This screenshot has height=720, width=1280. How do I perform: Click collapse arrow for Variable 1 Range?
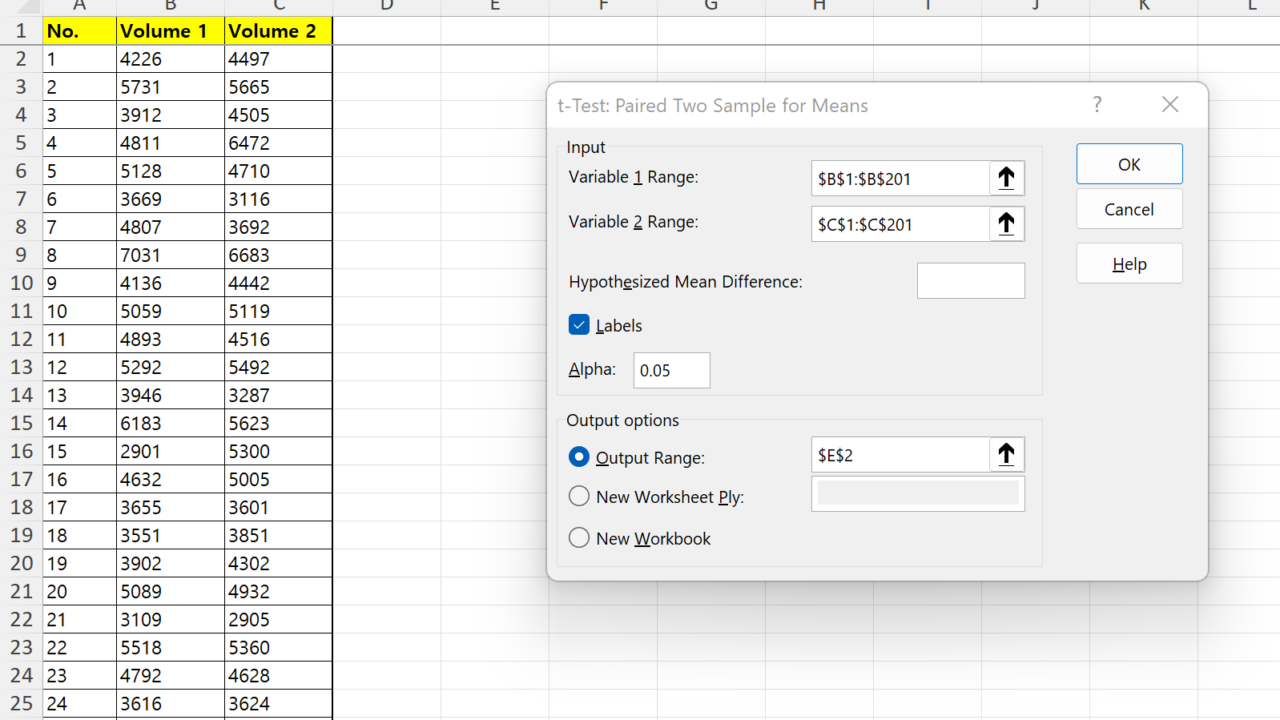[1006, 179]
